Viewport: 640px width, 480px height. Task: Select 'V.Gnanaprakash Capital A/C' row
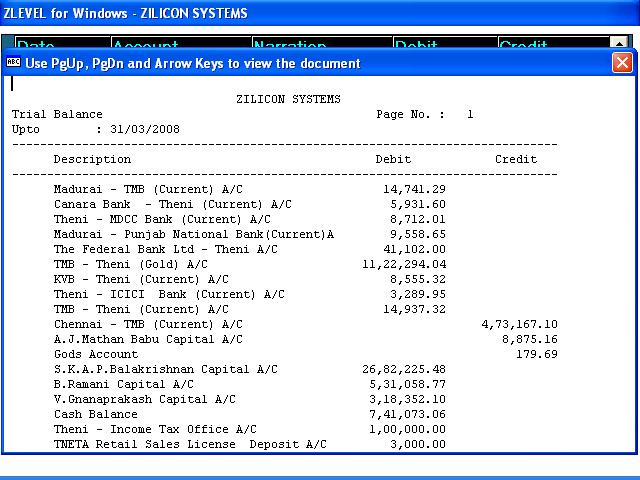[145, 400]
